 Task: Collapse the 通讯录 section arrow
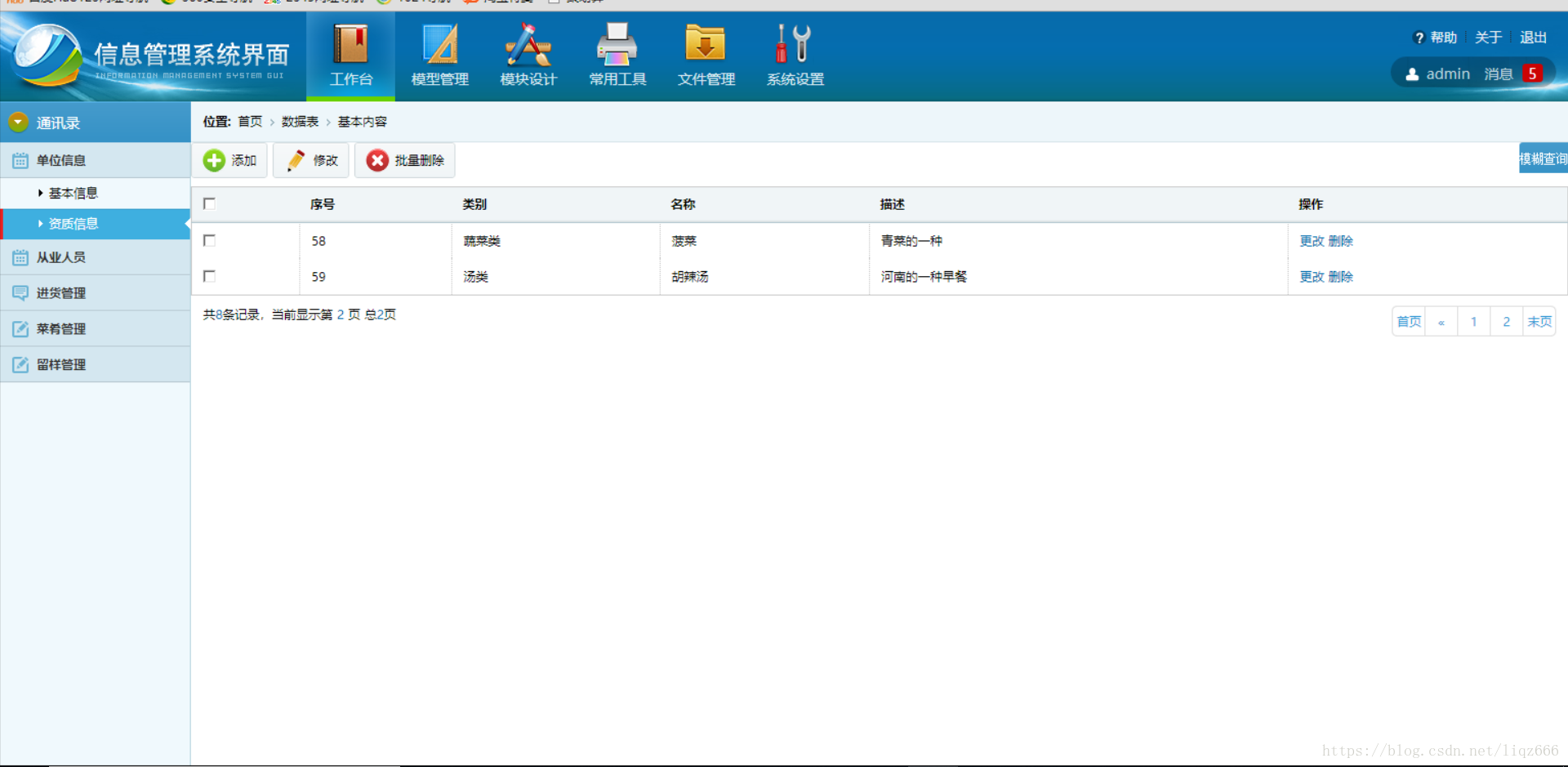[x=18, y=123]
